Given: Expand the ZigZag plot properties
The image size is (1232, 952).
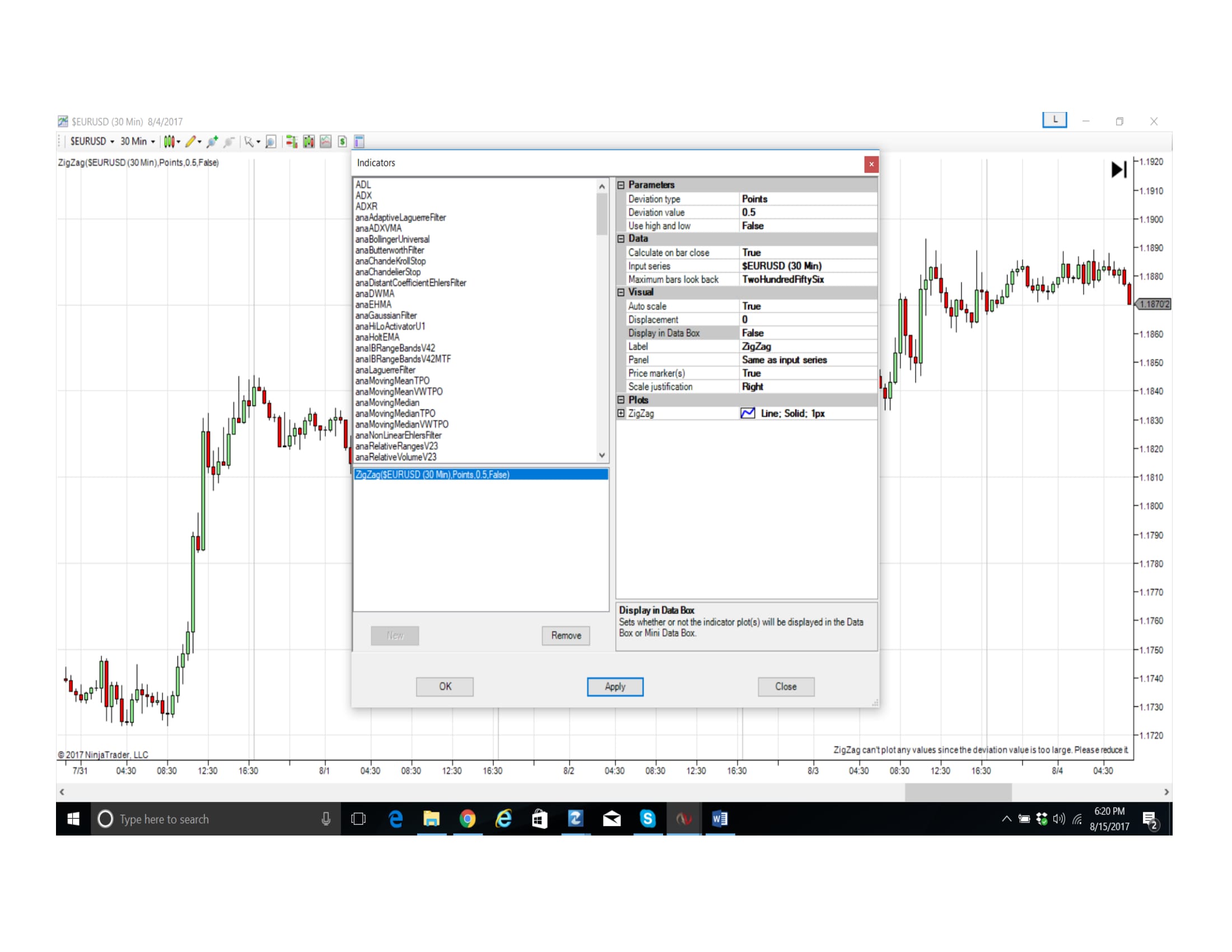Looking at the screenshot, I should coord(621,413).
